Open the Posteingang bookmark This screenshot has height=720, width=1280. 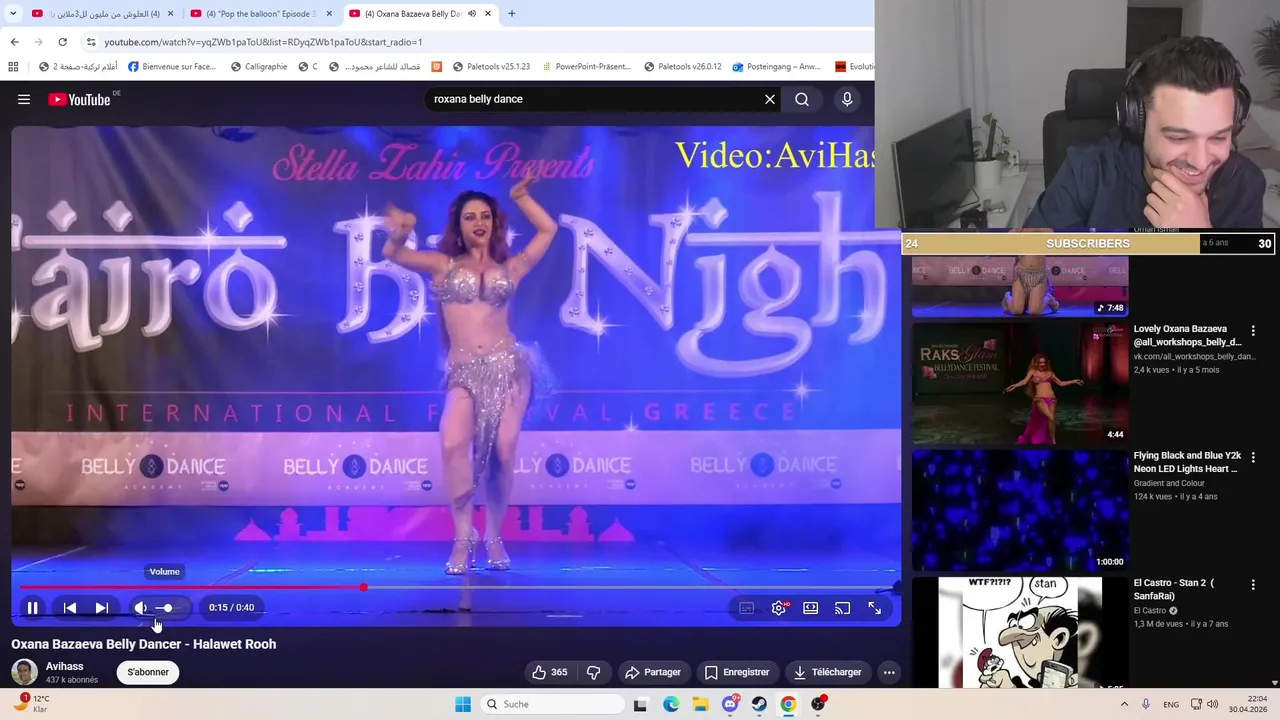coord(776,67)
